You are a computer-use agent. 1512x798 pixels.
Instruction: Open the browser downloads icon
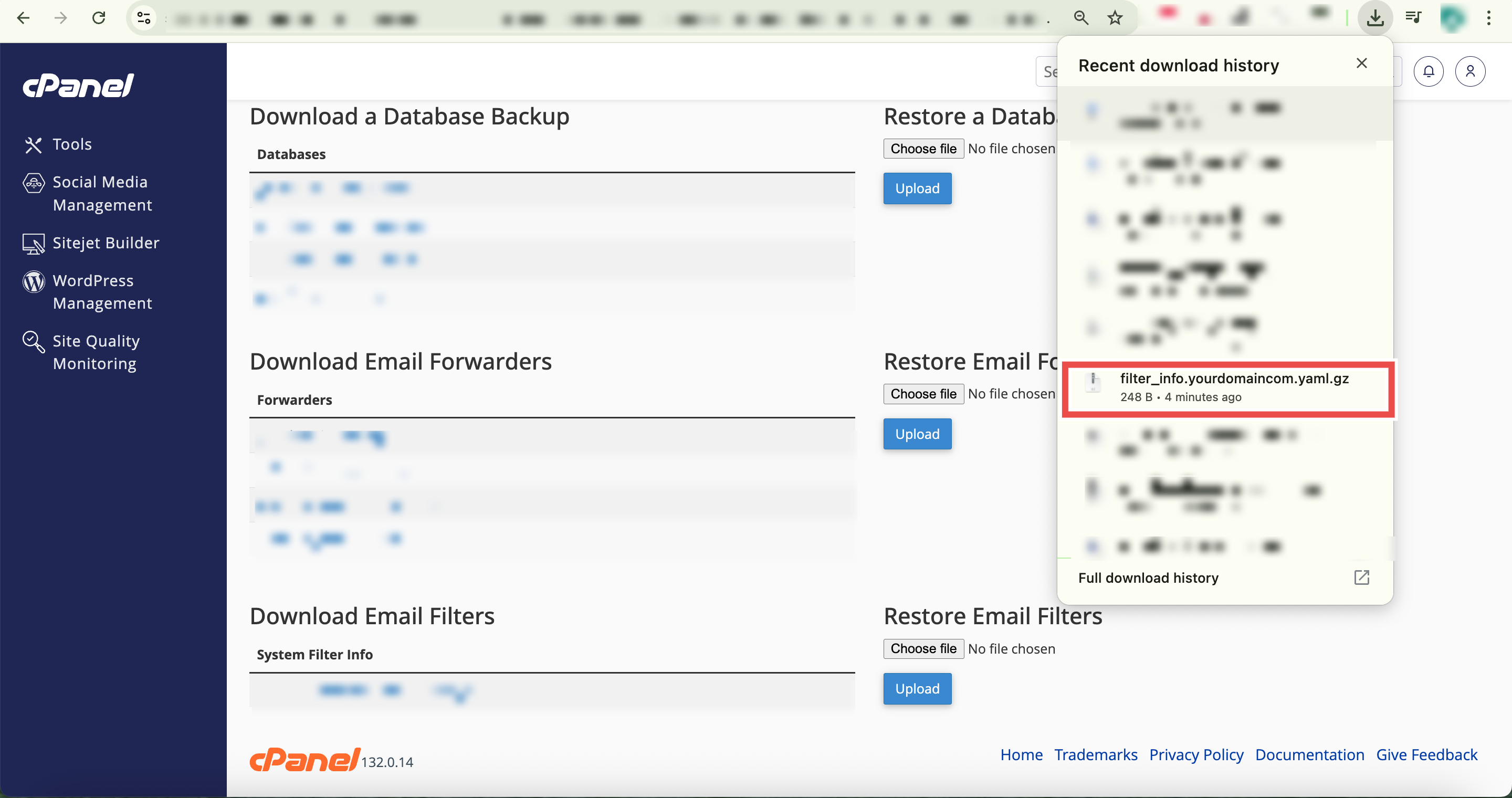(1374, 18)
